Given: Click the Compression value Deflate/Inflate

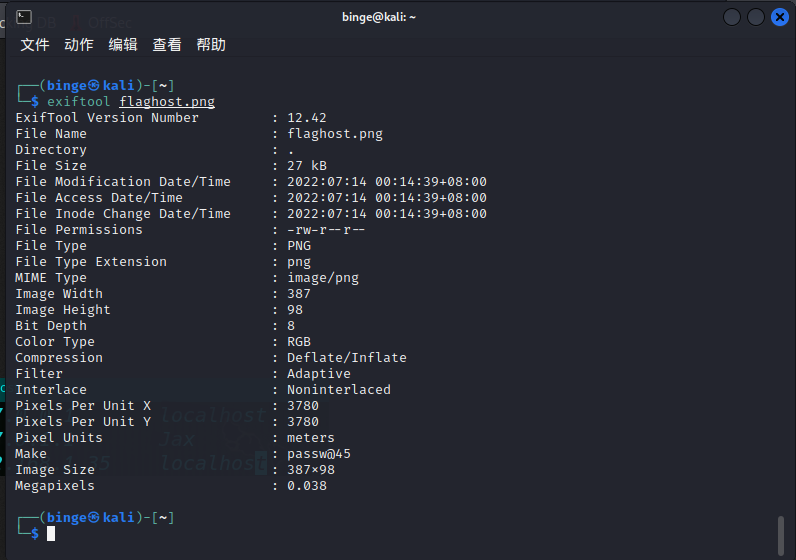Looking at the screenshot, I should [x=347, y=358].
